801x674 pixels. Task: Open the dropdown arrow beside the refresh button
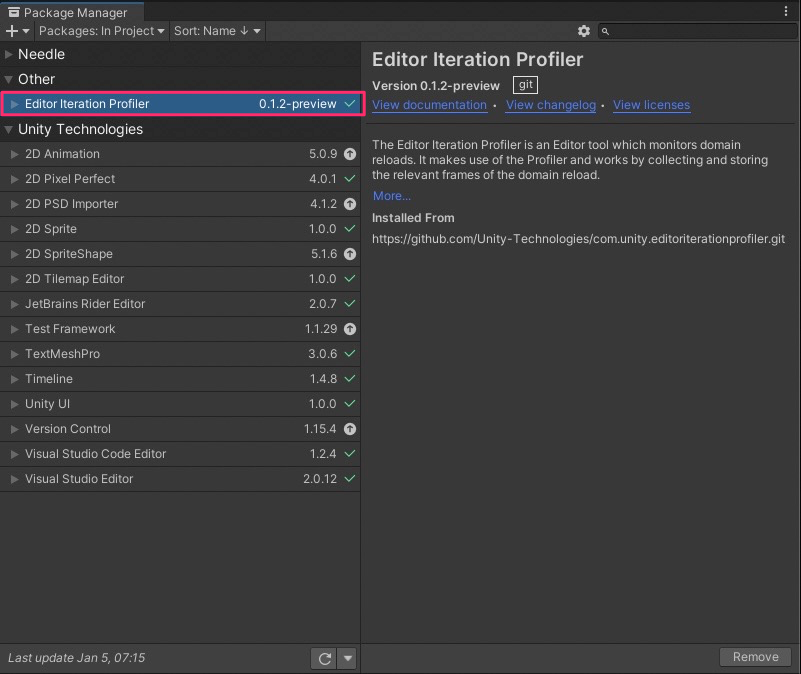pyautogui.click(x=347, y=658)
